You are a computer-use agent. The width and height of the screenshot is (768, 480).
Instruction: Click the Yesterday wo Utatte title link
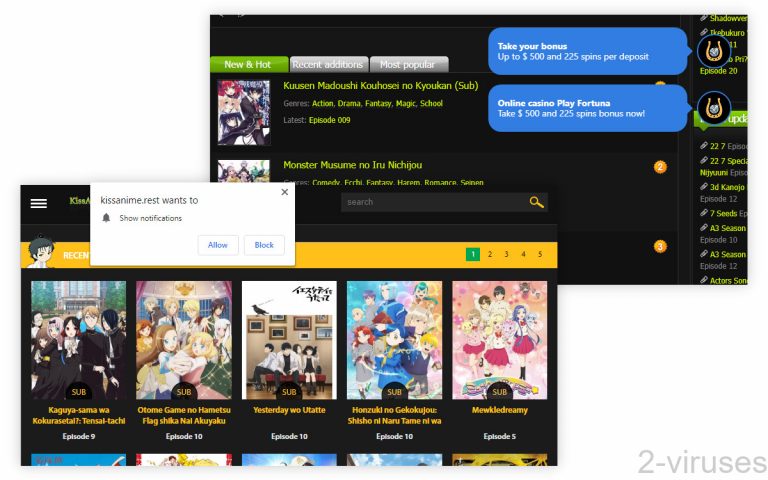(x=289, y=410)
